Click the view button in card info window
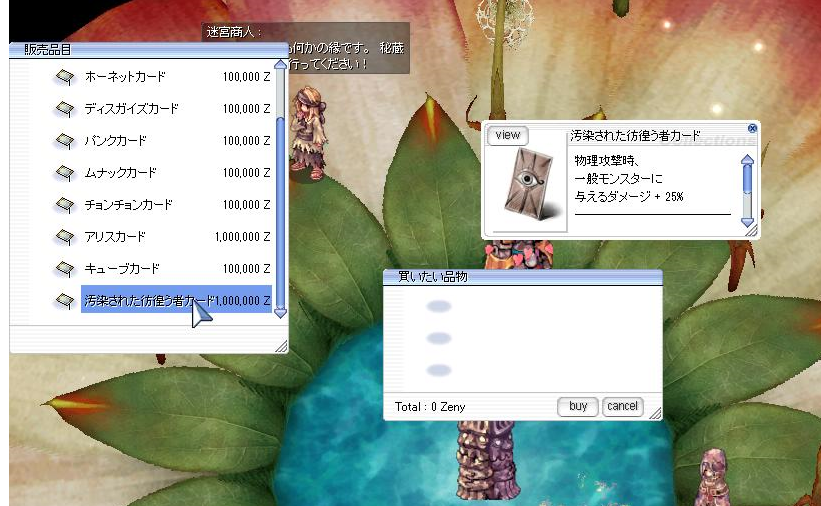The width and height of the screenshot is (821, 506). pyautogui.click(x=507, y=135)
